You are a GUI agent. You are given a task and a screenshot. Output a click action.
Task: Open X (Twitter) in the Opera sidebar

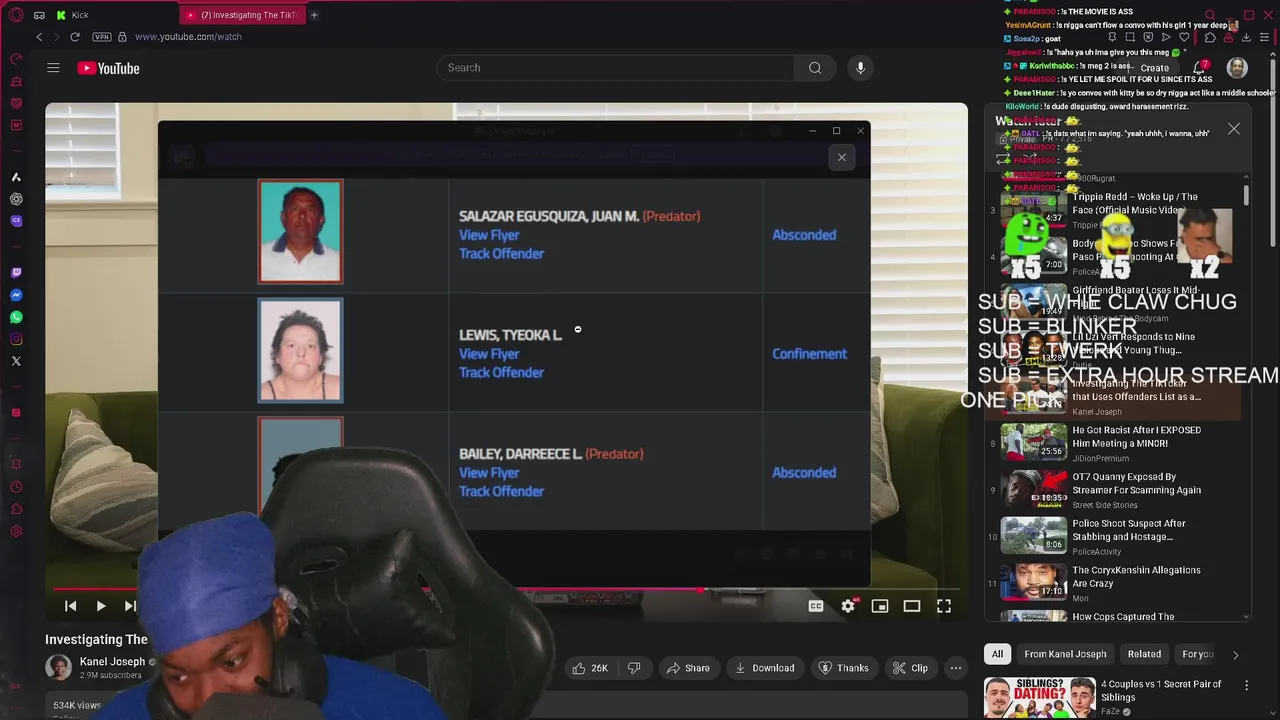pos(16,361)
